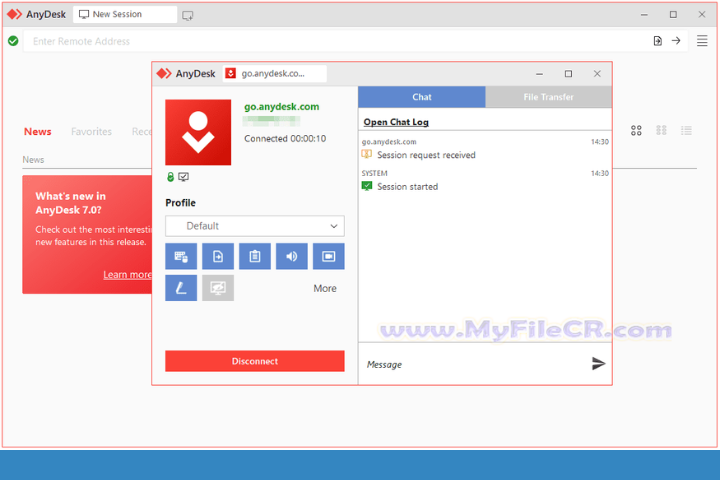Toggle sound transmission permission

pos(292,256)
